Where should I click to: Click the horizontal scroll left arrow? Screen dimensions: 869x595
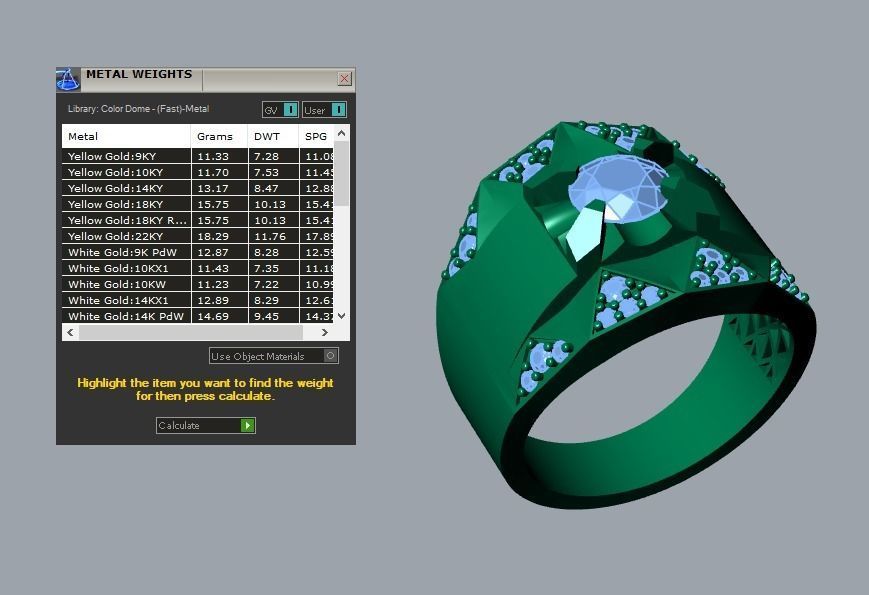70,332
